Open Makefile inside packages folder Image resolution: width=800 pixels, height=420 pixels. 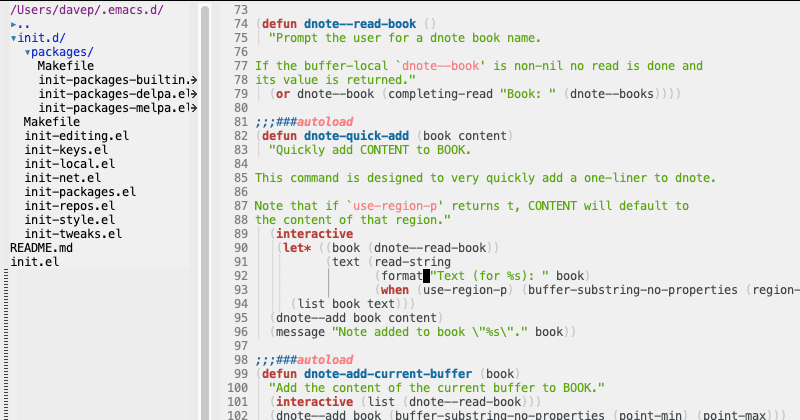(66, 66)
